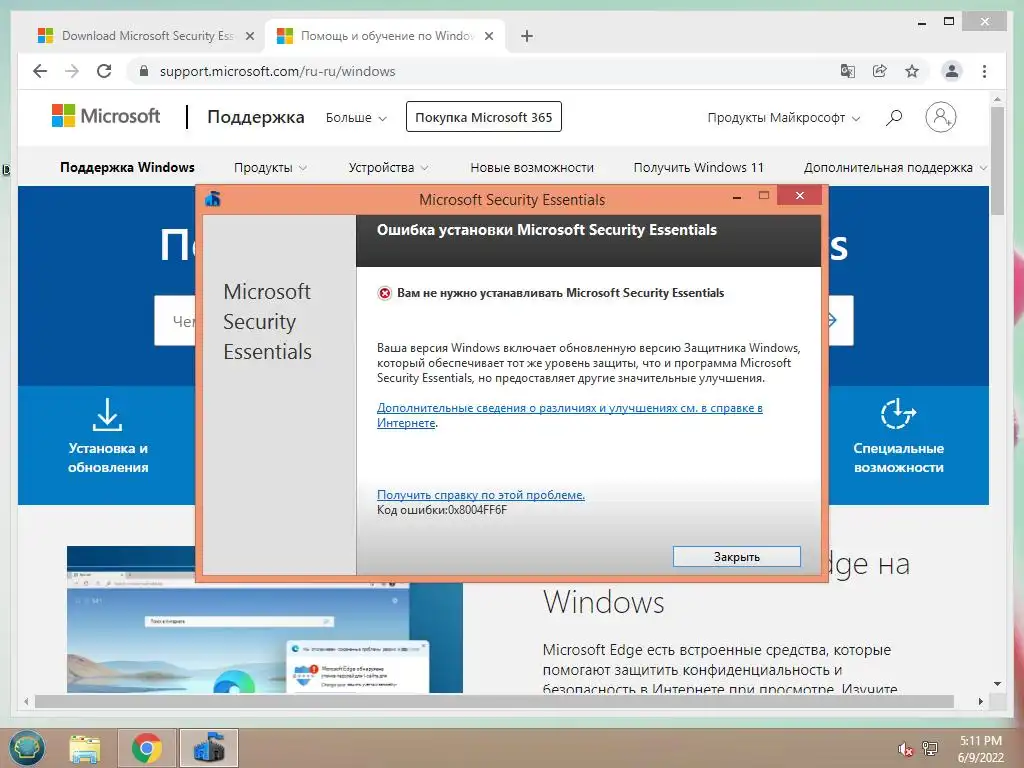Click the Microsoft logo
This screenshot has width=1024, height=768.
click(x=106, y=116)
